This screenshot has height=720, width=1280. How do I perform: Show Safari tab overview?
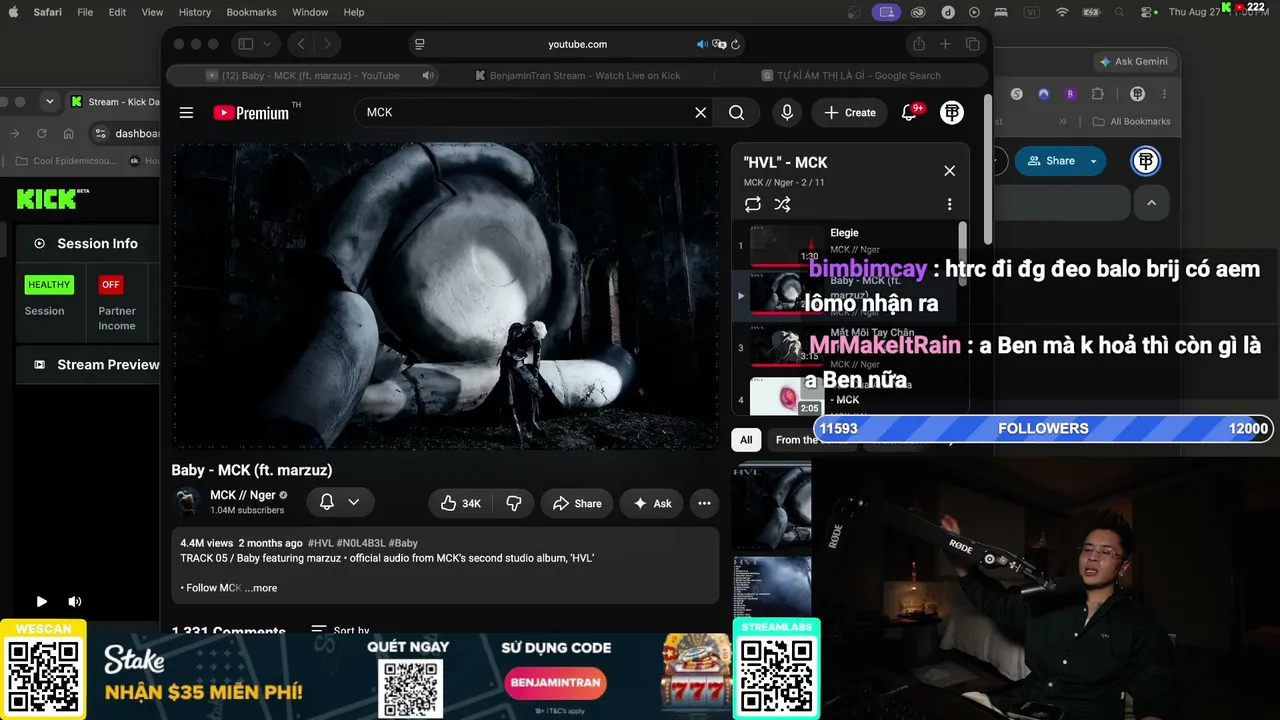tap(972, 44)
